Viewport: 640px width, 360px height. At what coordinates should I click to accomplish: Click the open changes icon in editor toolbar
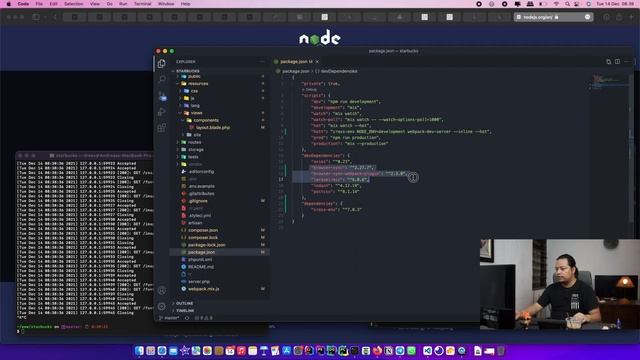pyautogui.click(x=608, y=62)
